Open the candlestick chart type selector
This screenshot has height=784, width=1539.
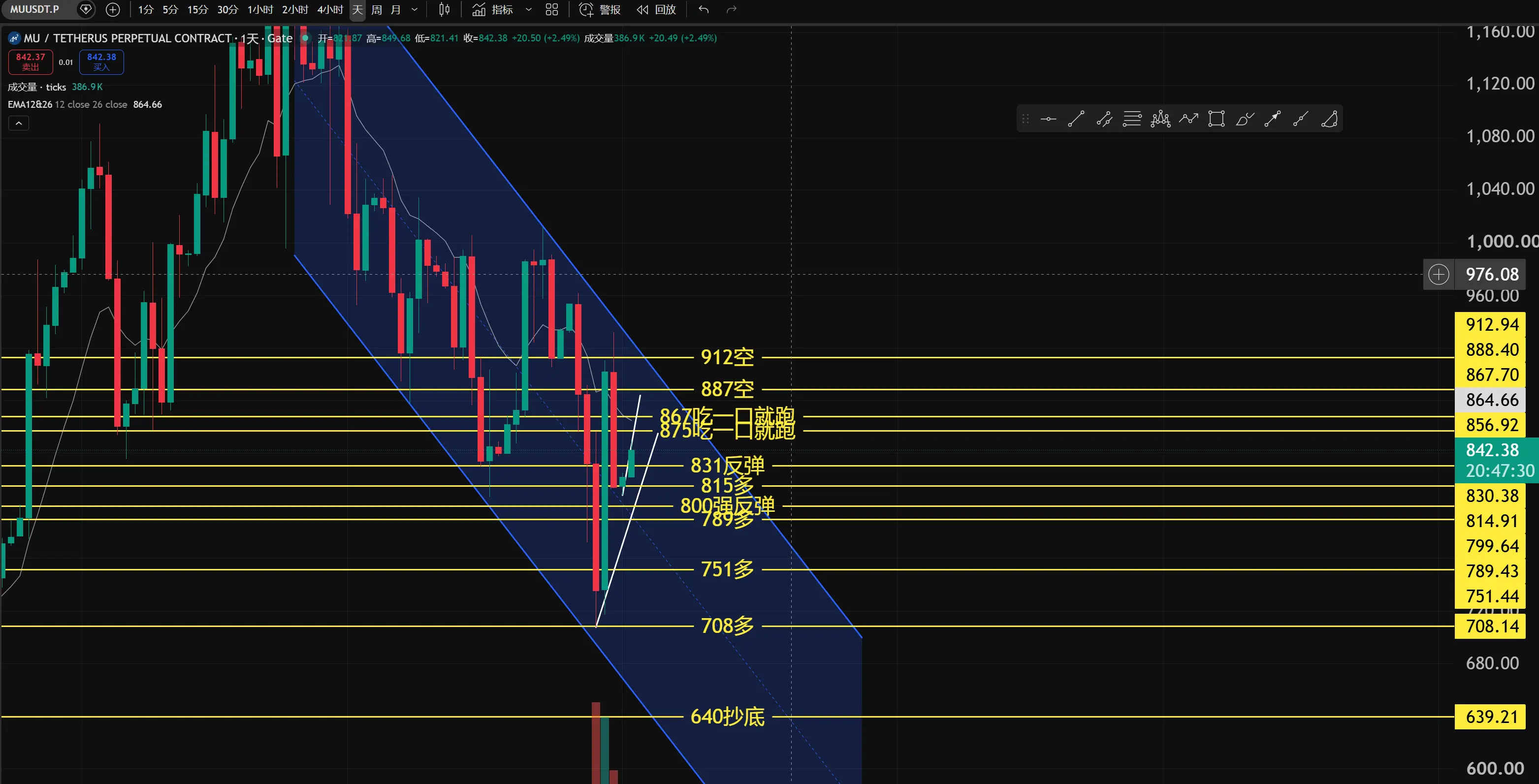point(444,9)
